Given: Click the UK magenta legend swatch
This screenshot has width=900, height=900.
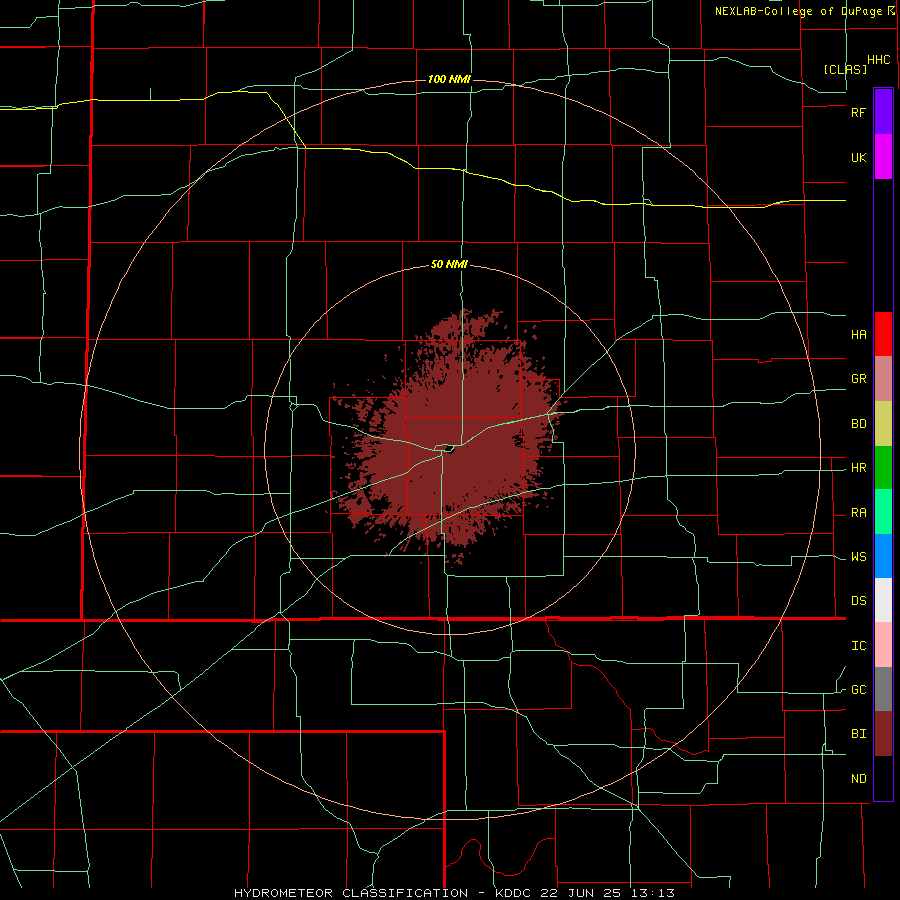Looking at the screenshot, I should coord(883,157).
